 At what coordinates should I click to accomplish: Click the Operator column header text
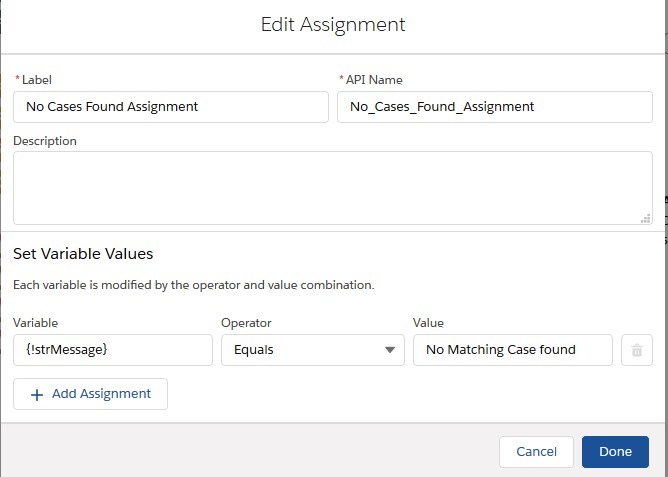[246, 323]
